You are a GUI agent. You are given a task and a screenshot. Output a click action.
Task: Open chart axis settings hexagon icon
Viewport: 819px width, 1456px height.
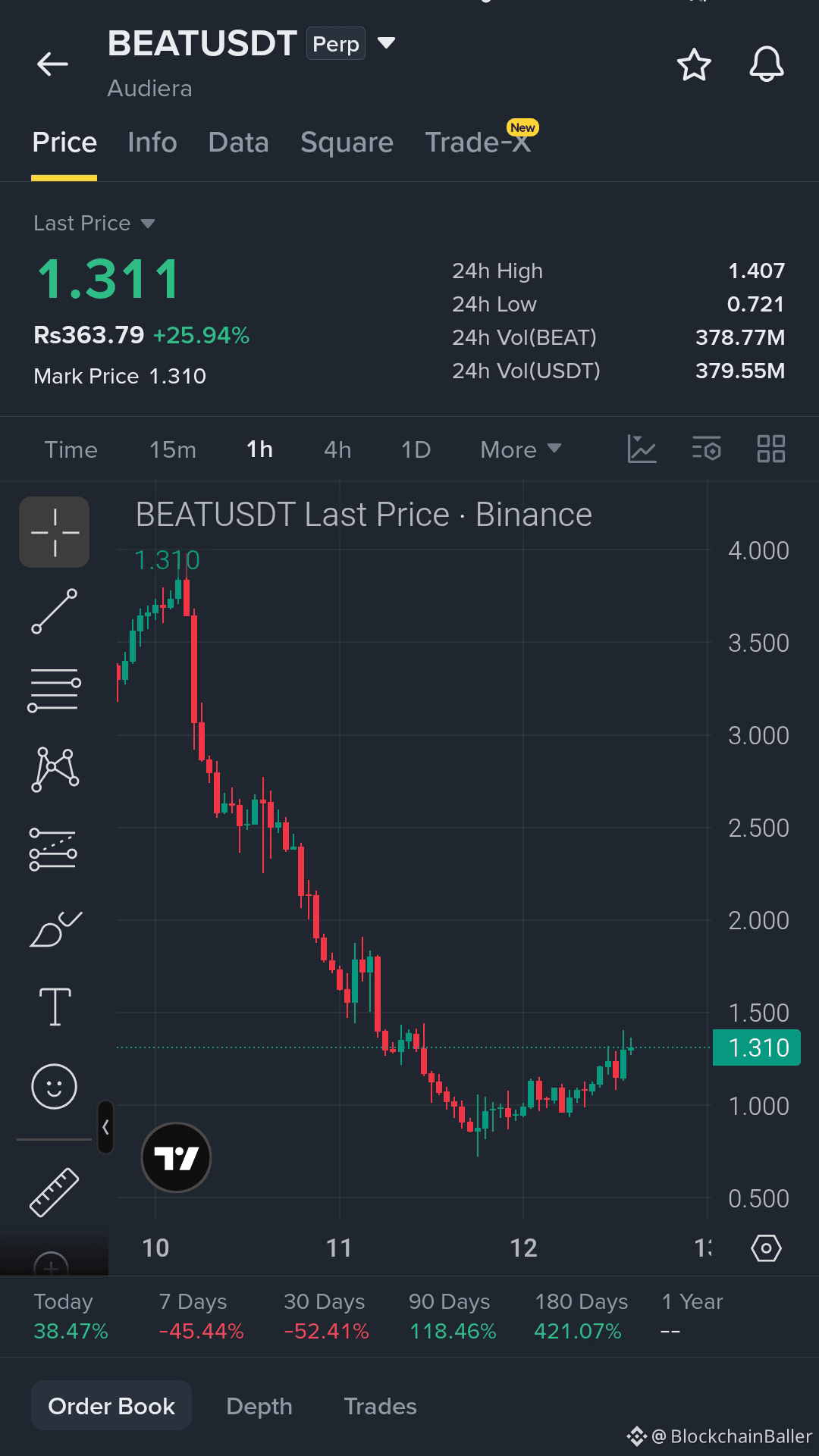point(766,1248)
